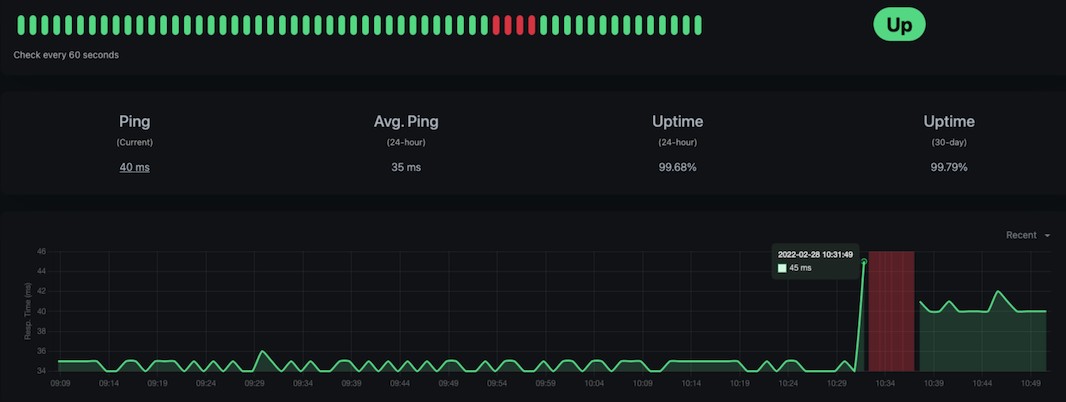Click the Resp. Time (ms) axis label
The height and width of the screenshot is (402, 1066).
[x=28, y=311]
